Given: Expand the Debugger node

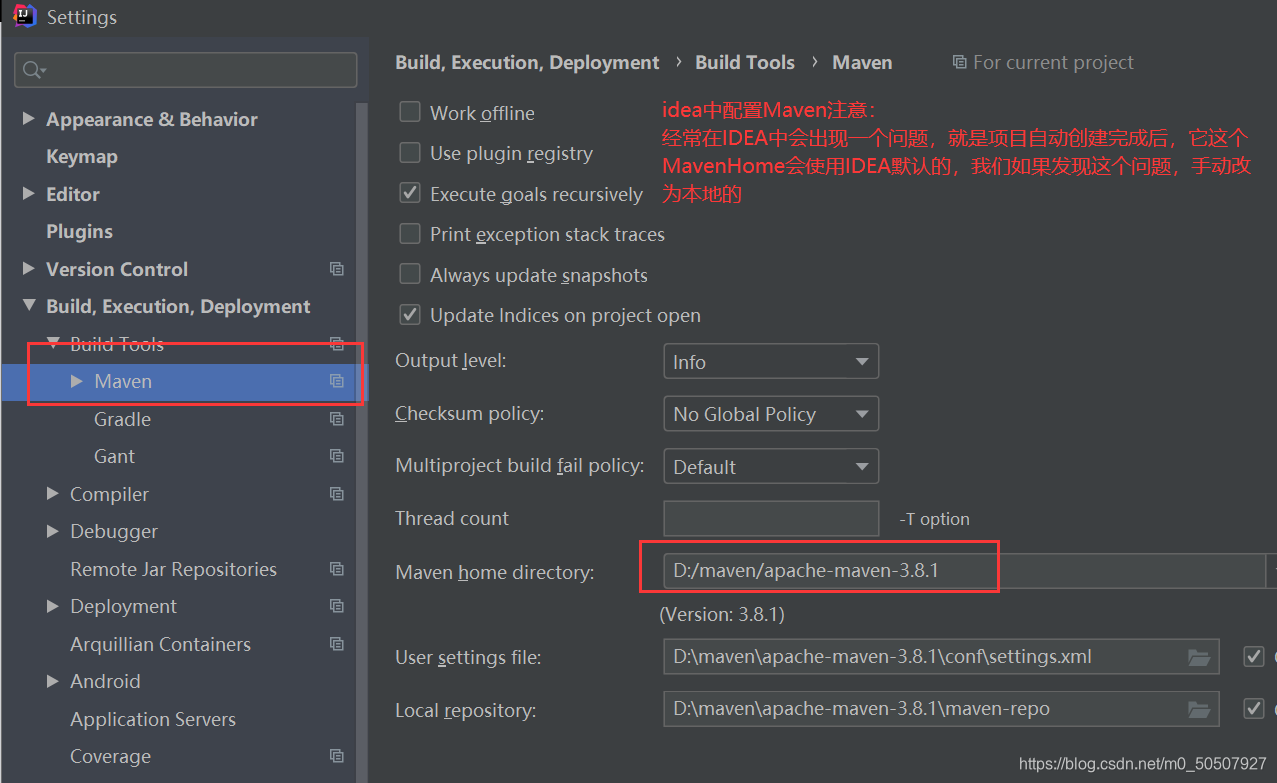Looking at the screenshot, I should pyautogui.click(x=52, y=531).
